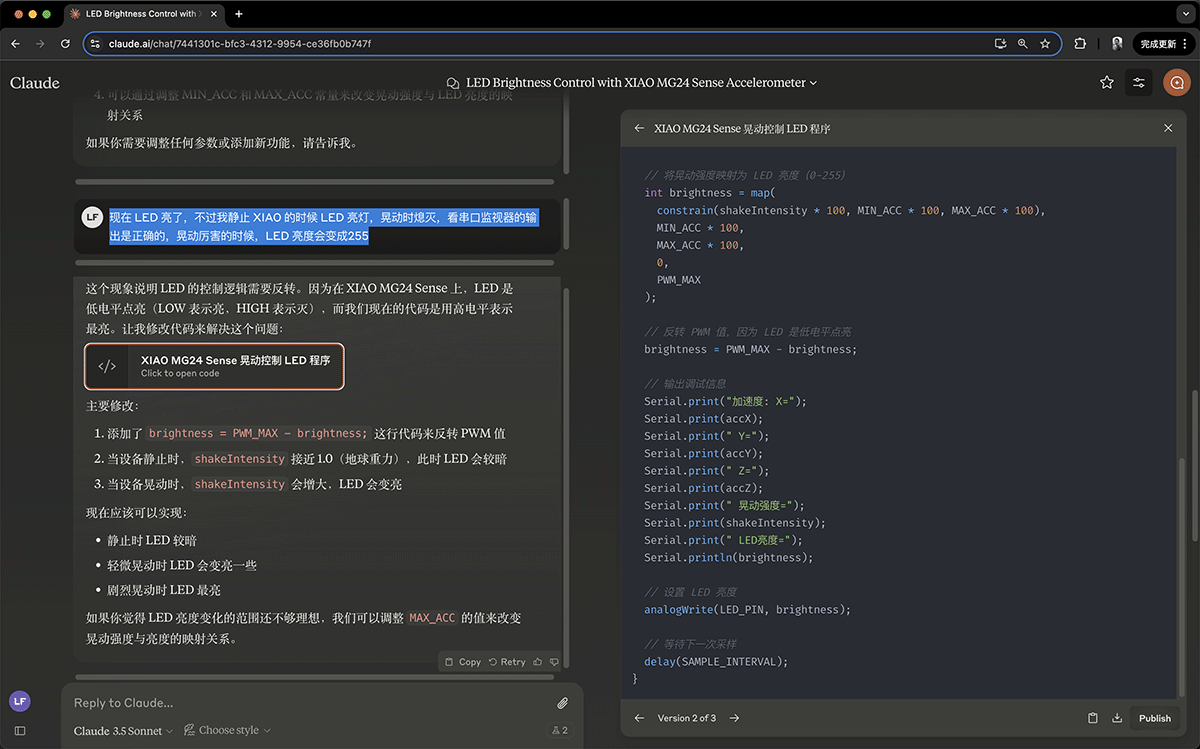Open the sidebar panel toggle icon
This screenshot has height=749, width=1200.
tap(20, 731)
